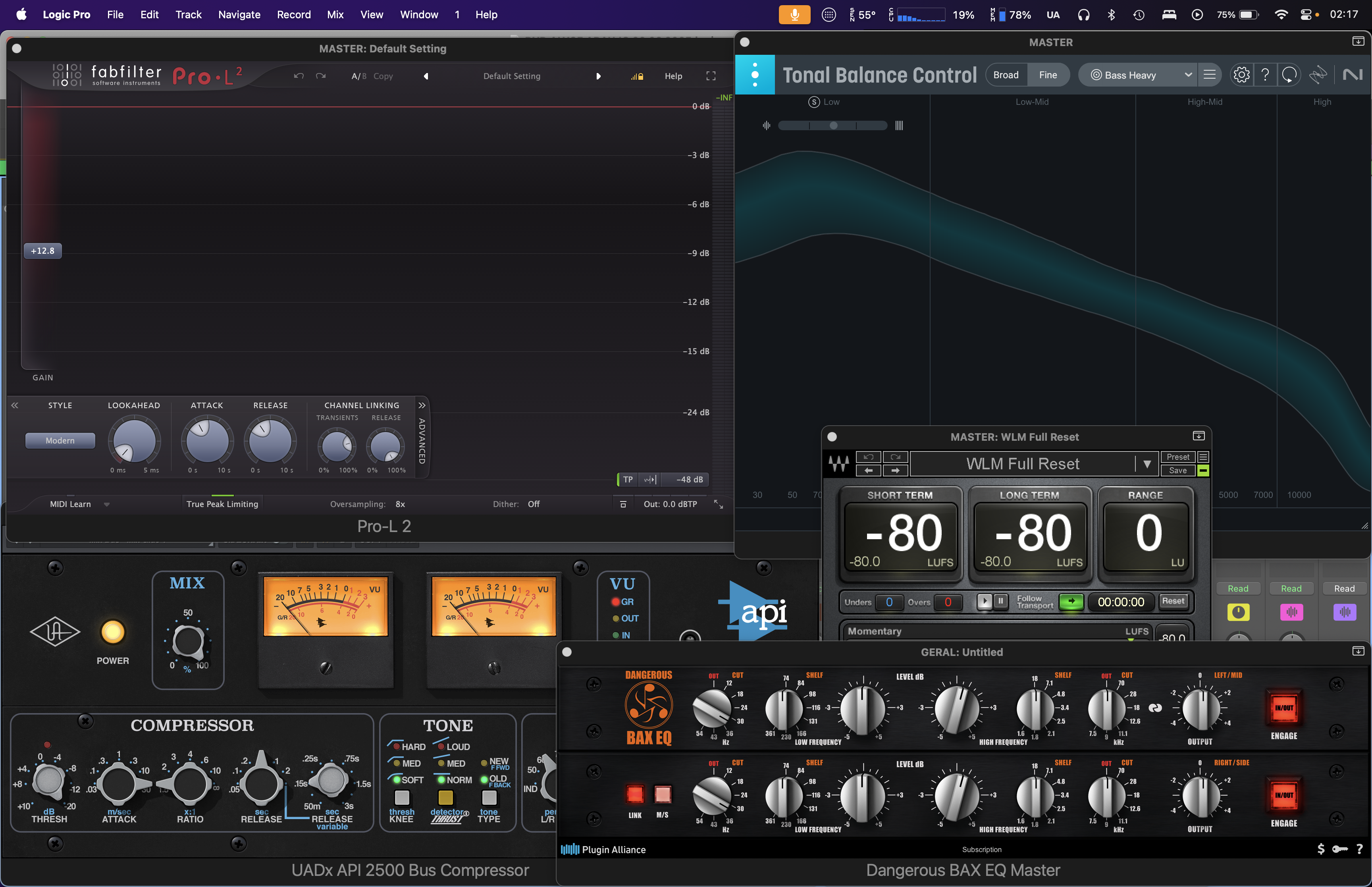Toggle the Left/Mid ENGAGE In/Out button

coord(1284,708)
